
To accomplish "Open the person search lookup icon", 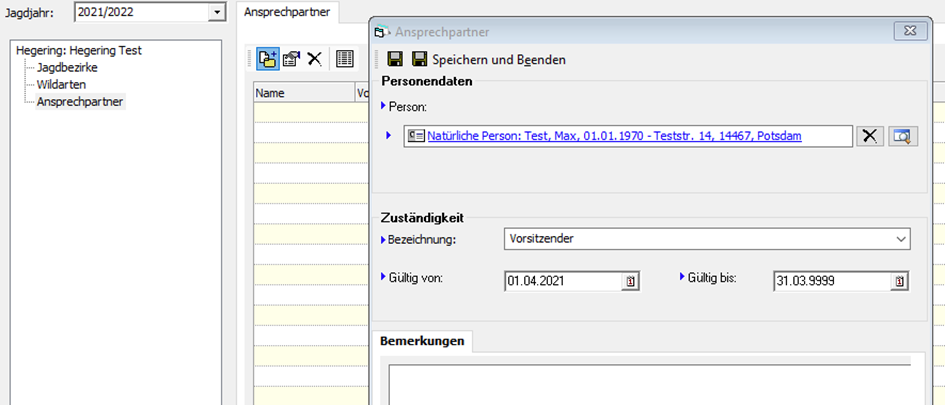I will 902,136.
